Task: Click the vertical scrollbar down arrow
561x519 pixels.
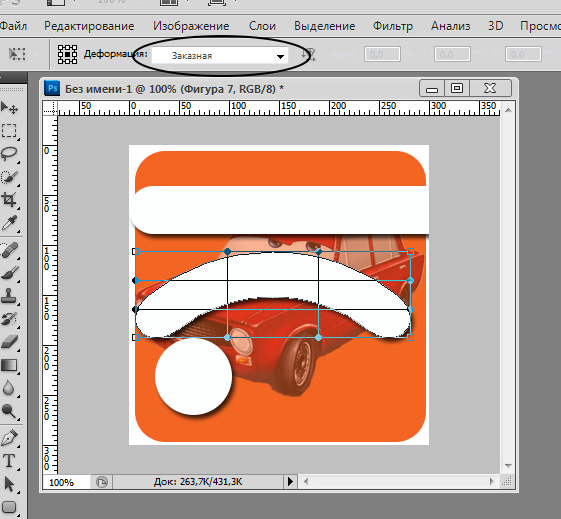Action: [x=508, y=466]
